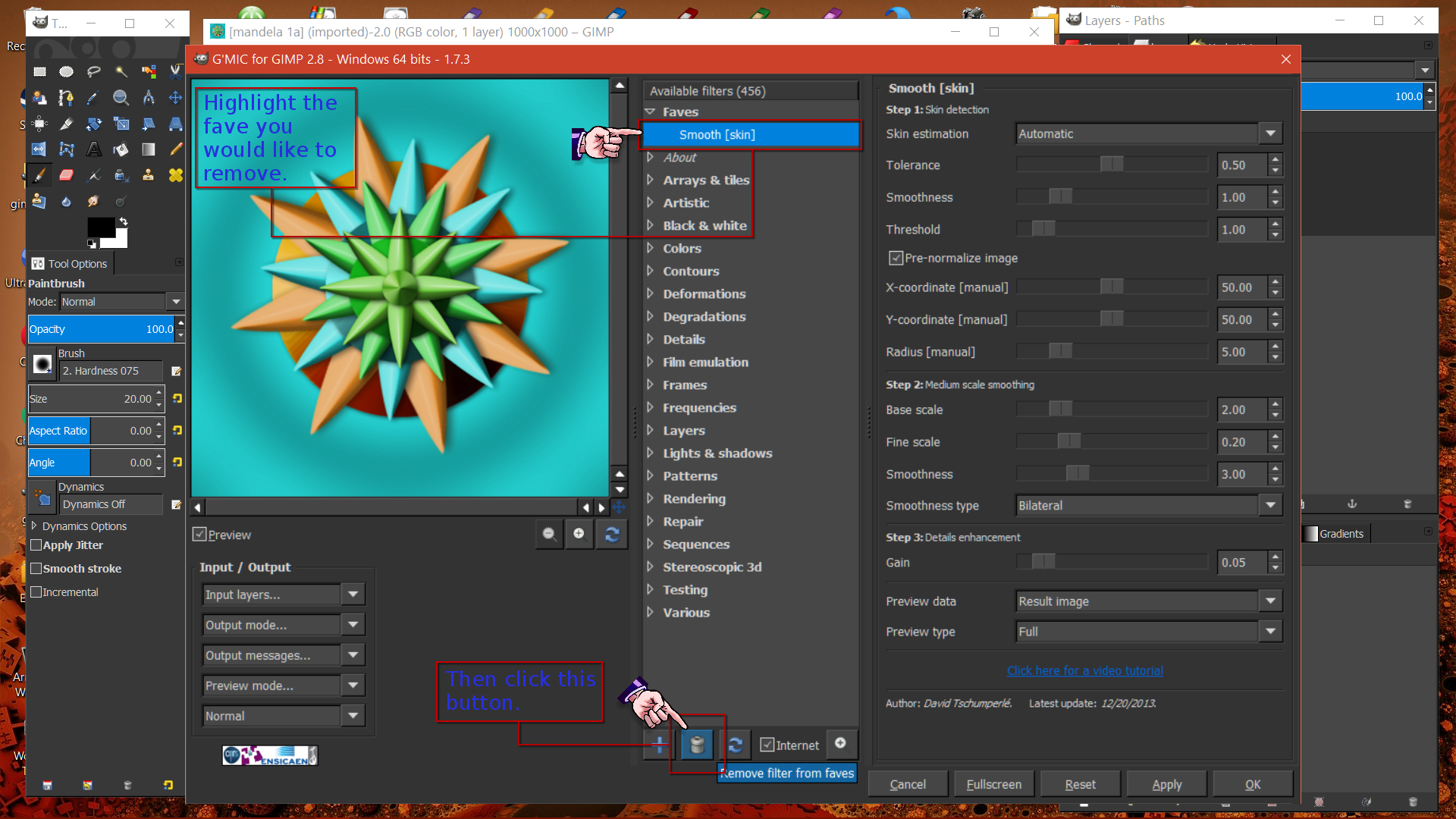Screen dimensions: 1456x819
Task: Select the Rotate tool
Action: [94, 124]
